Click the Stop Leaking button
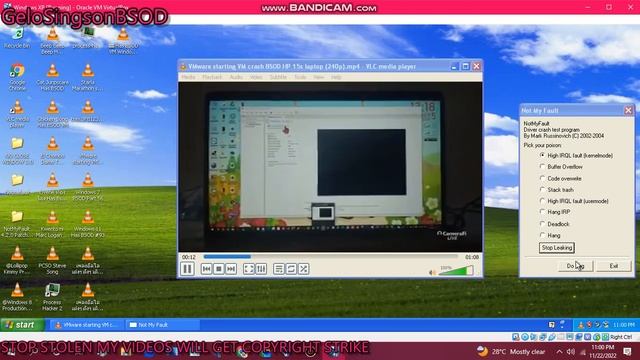Image resolution: width=640 pixels, height=360 pixels. pyautogui.click(x=557, y=248)
